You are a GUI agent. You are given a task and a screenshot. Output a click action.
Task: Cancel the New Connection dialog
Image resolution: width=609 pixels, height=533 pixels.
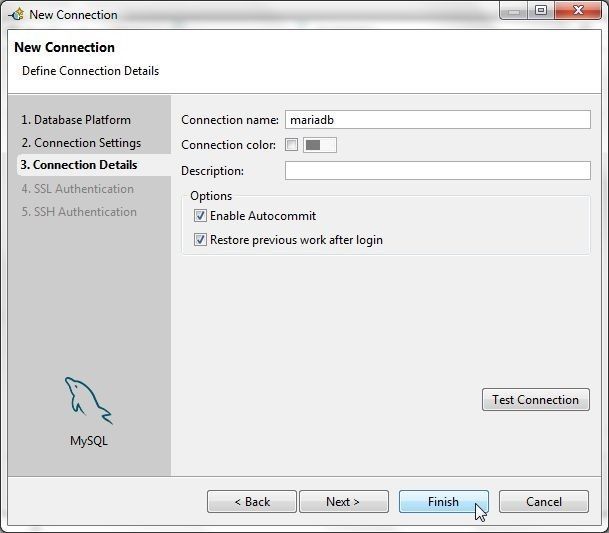point(544,502)
